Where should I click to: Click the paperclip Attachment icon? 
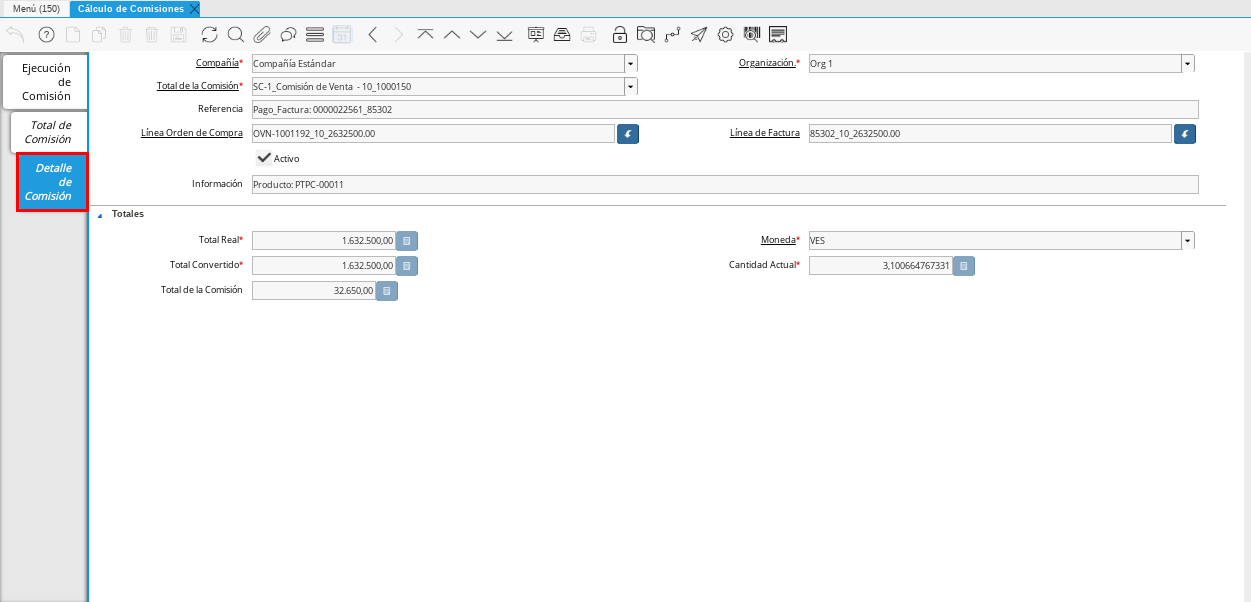coord(262,35)
